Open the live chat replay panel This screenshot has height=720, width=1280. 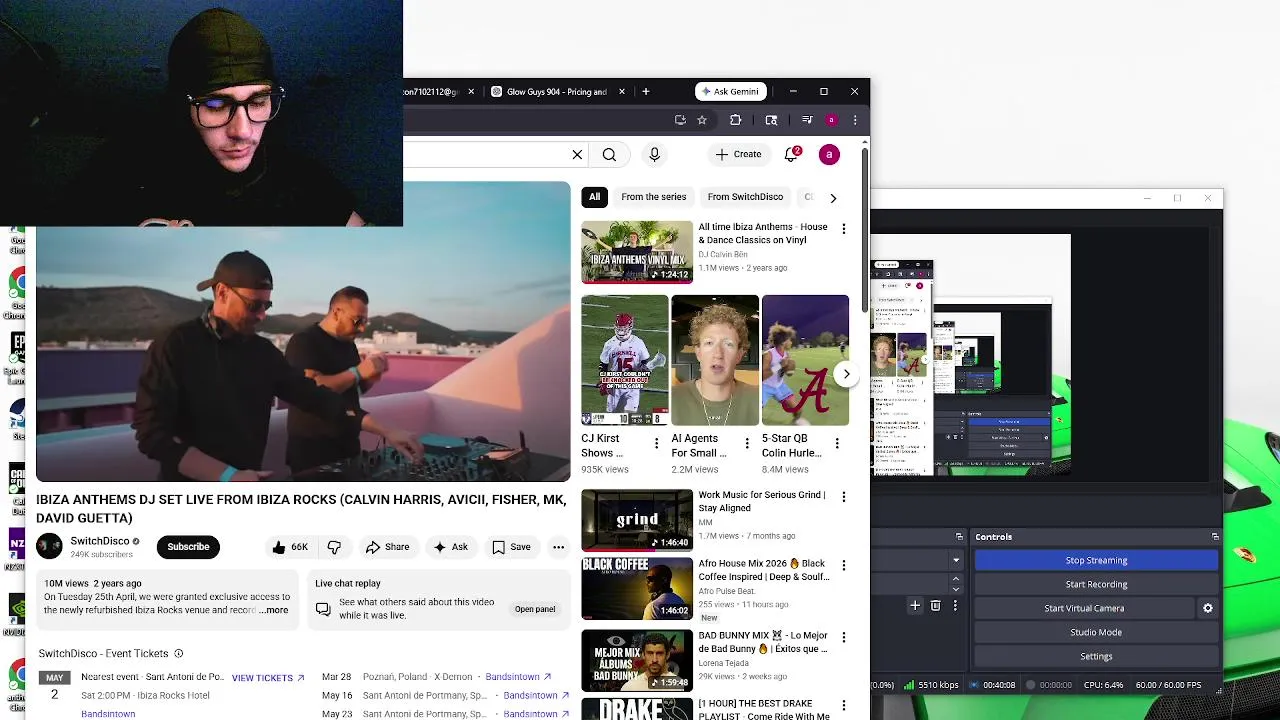click(535, 609)
